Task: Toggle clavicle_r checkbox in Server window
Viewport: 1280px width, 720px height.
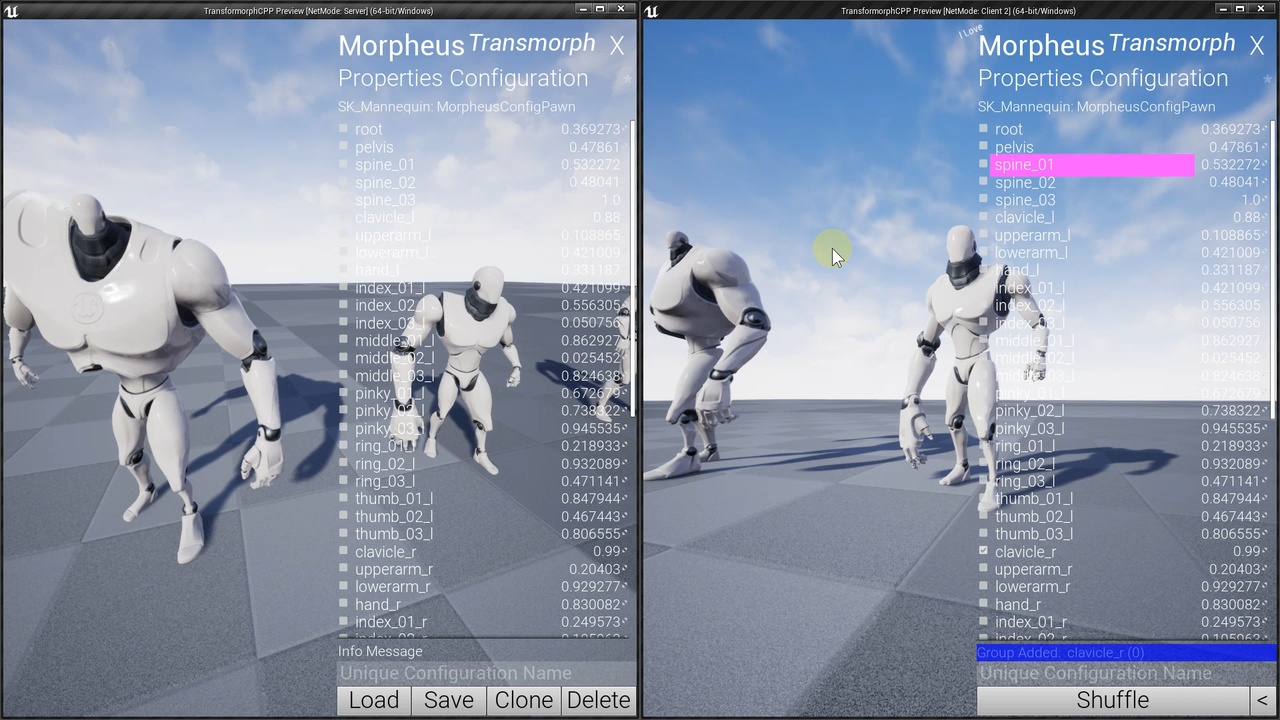Action: tap(343, 552)
